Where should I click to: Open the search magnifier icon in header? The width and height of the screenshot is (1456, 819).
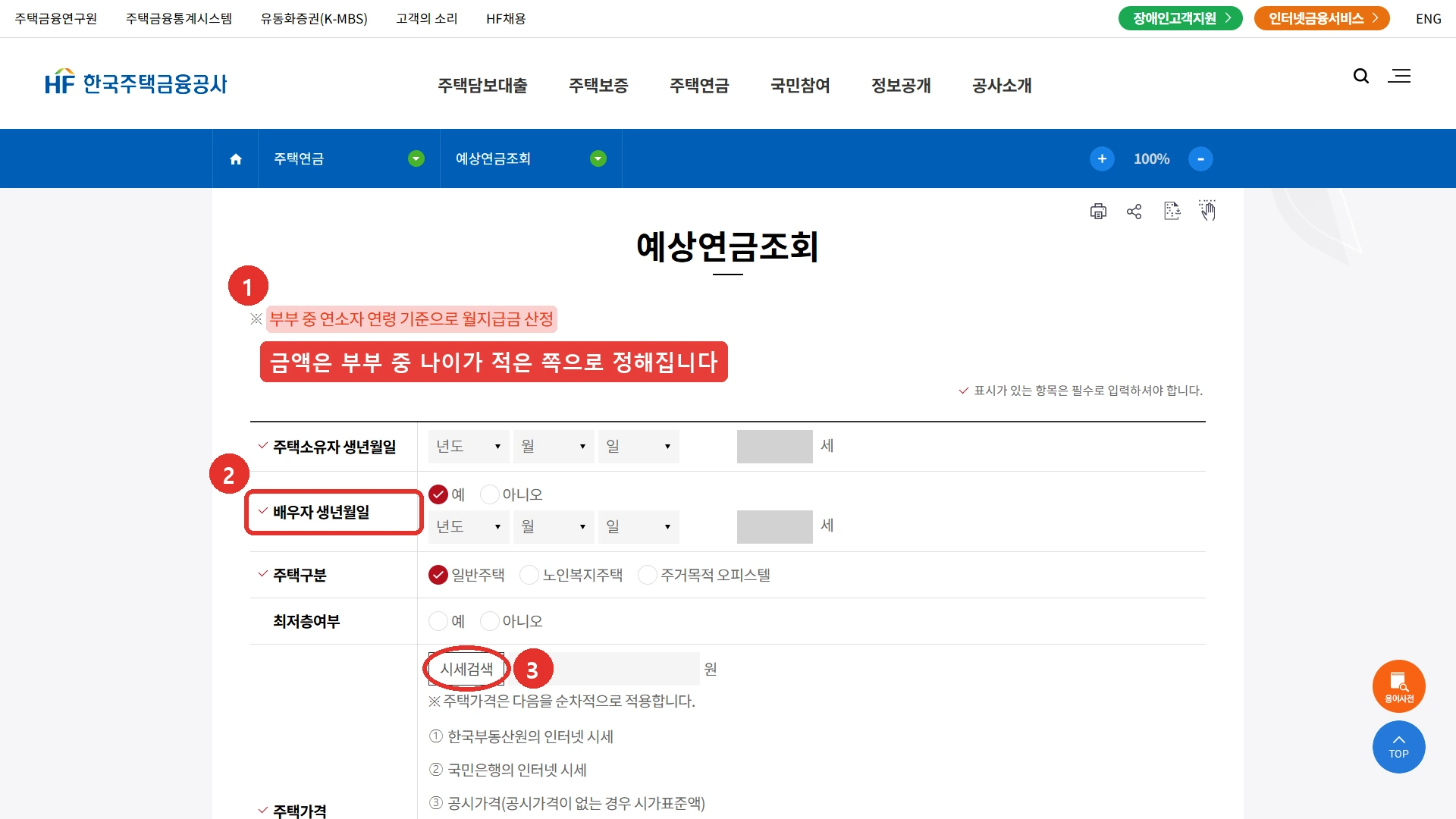[1361, 76]
